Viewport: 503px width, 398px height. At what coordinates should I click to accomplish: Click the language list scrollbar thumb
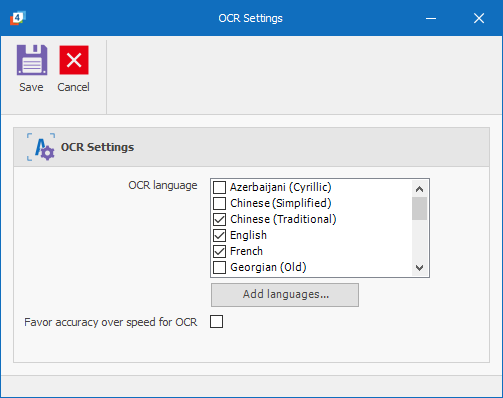419,209
